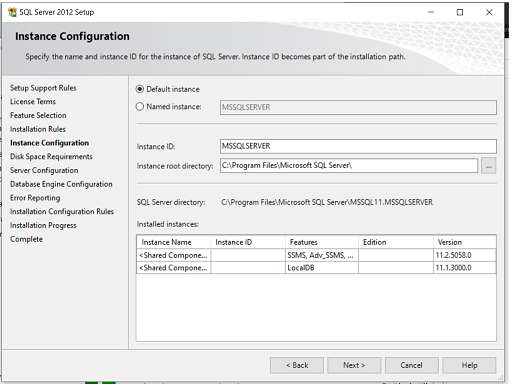Sort by Instance Name column header
The image size is (513, 385).
coord(174,242)
